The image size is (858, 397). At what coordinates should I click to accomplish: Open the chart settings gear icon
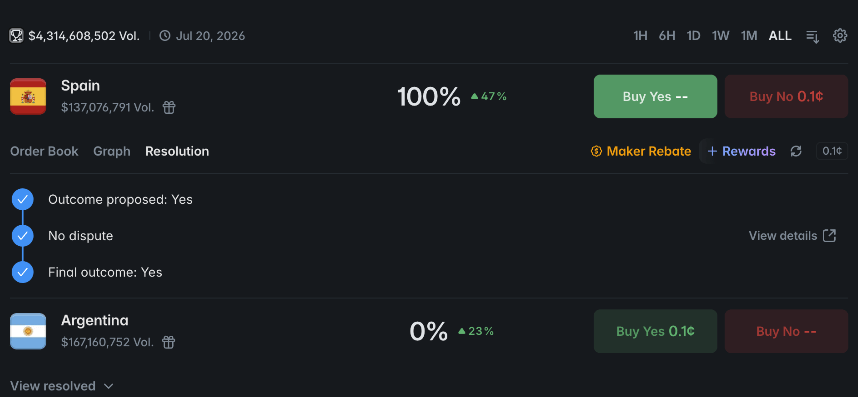click(839, 36)
